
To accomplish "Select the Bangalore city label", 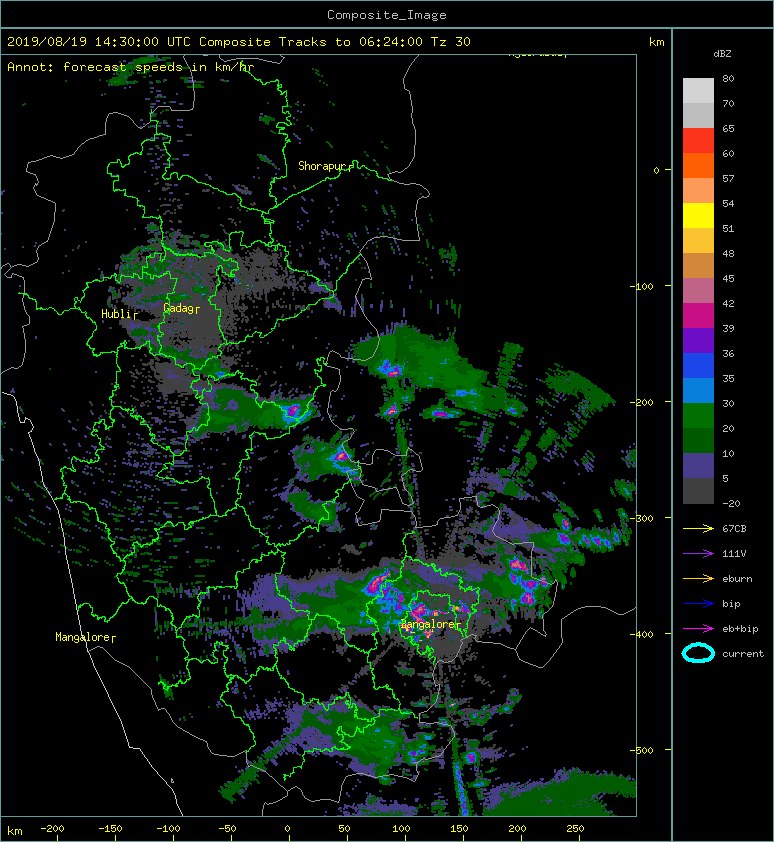I will click(431, 624).
